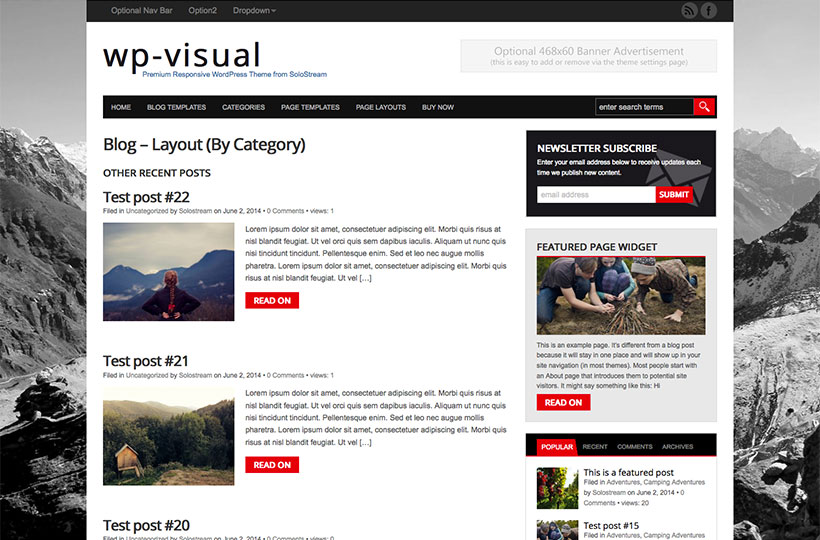Click the NEWSLETTER SUBSCRIBE heading
The width and height of the screenshot is (820, 540).
point(597,148)
